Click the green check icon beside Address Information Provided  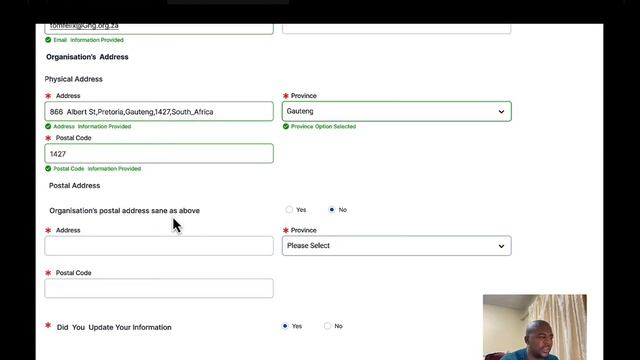(48, 127)
